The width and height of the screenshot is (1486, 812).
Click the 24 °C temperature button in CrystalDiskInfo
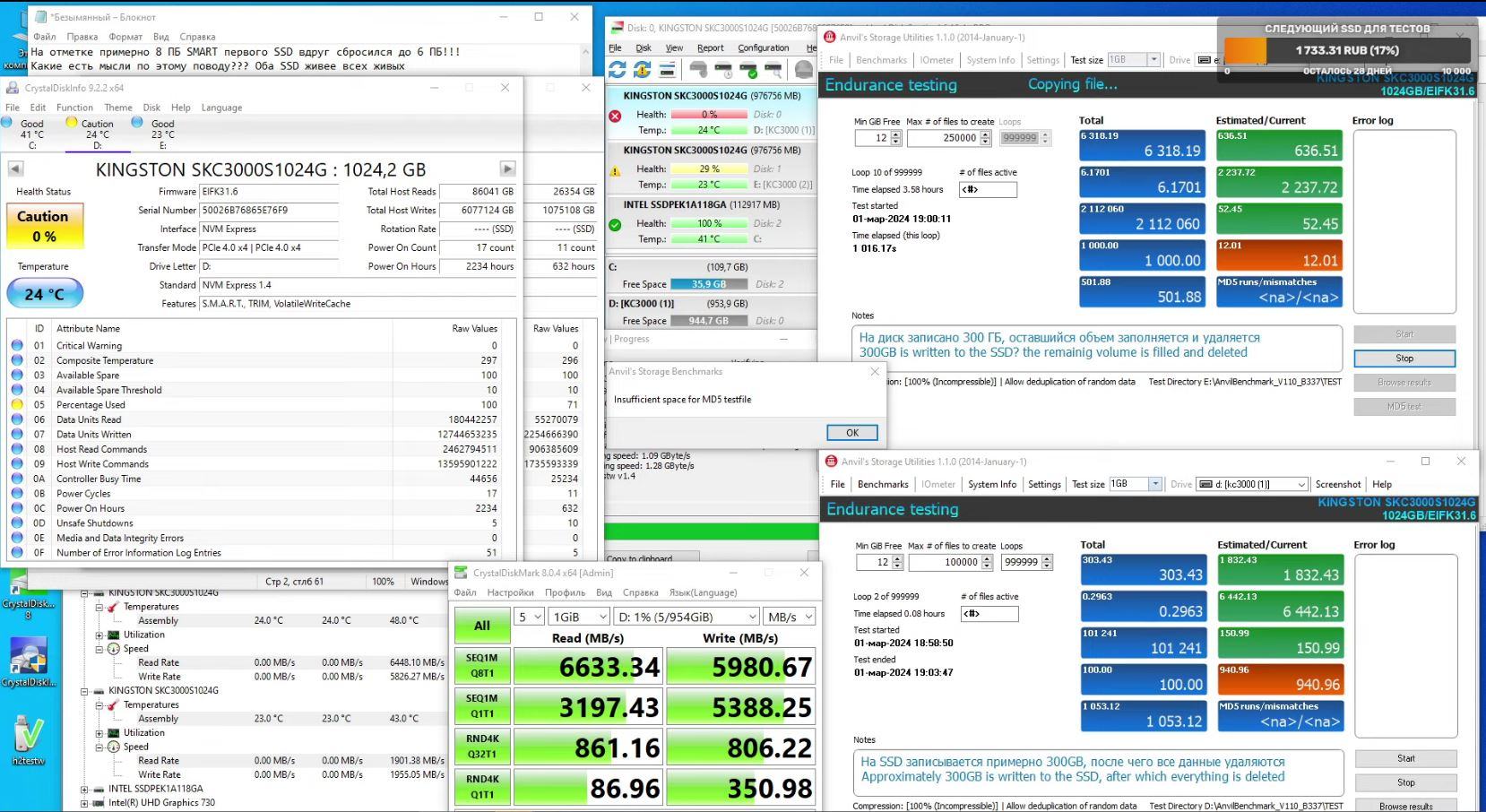45,293
